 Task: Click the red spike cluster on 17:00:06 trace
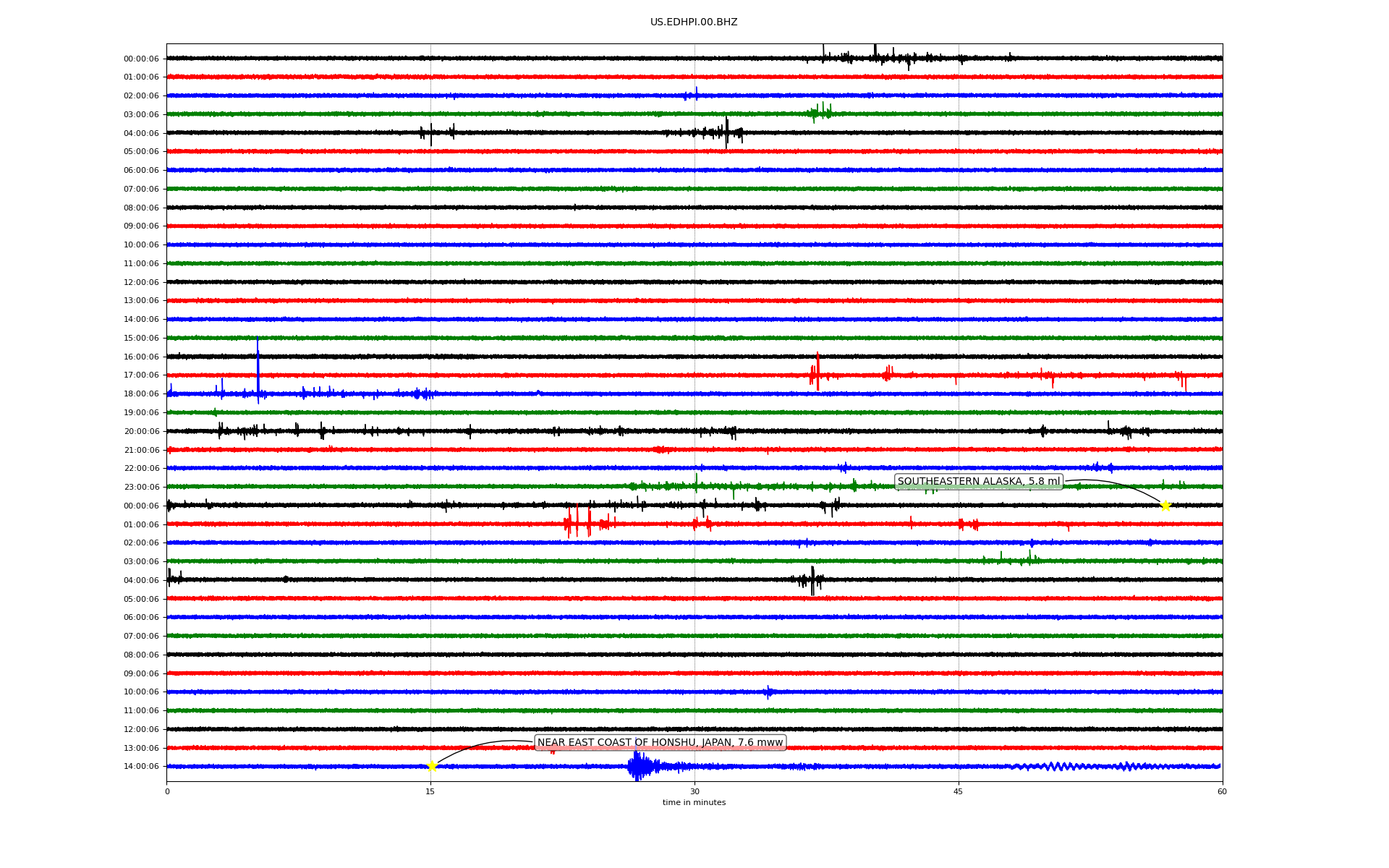click(815, 374)
